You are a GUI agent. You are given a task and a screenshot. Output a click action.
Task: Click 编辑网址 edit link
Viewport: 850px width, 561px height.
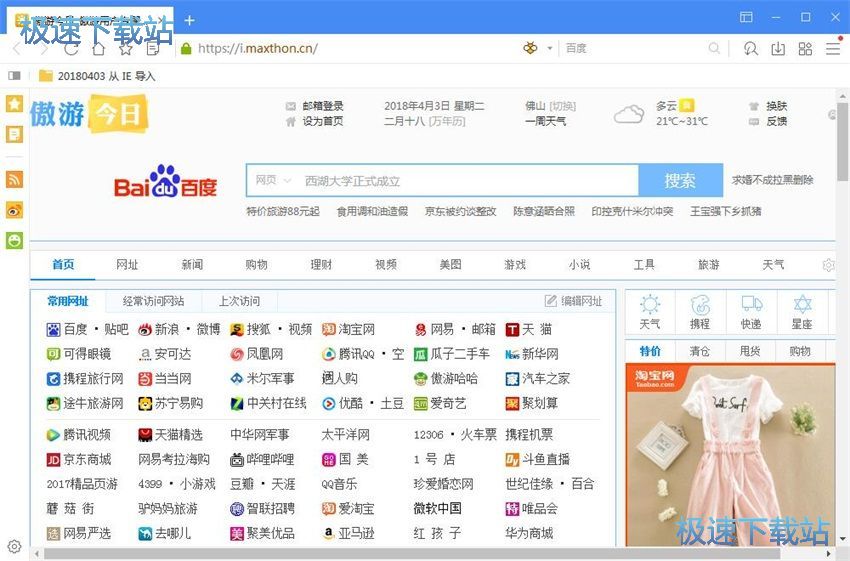574,301
